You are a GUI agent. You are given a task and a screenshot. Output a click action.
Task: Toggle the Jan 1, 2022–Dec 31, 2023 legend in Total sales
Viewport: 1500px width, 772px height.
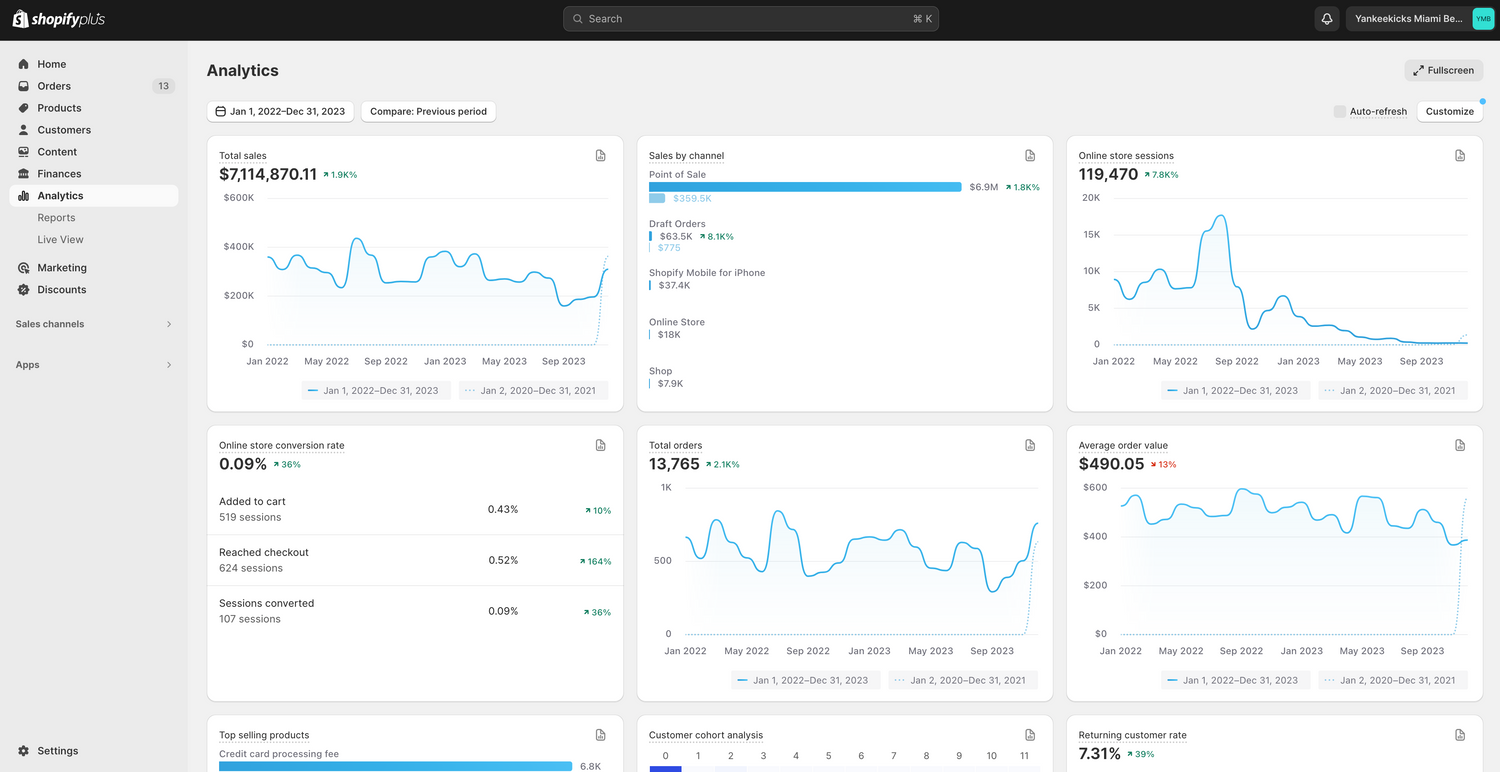click(x=375, y=391)
